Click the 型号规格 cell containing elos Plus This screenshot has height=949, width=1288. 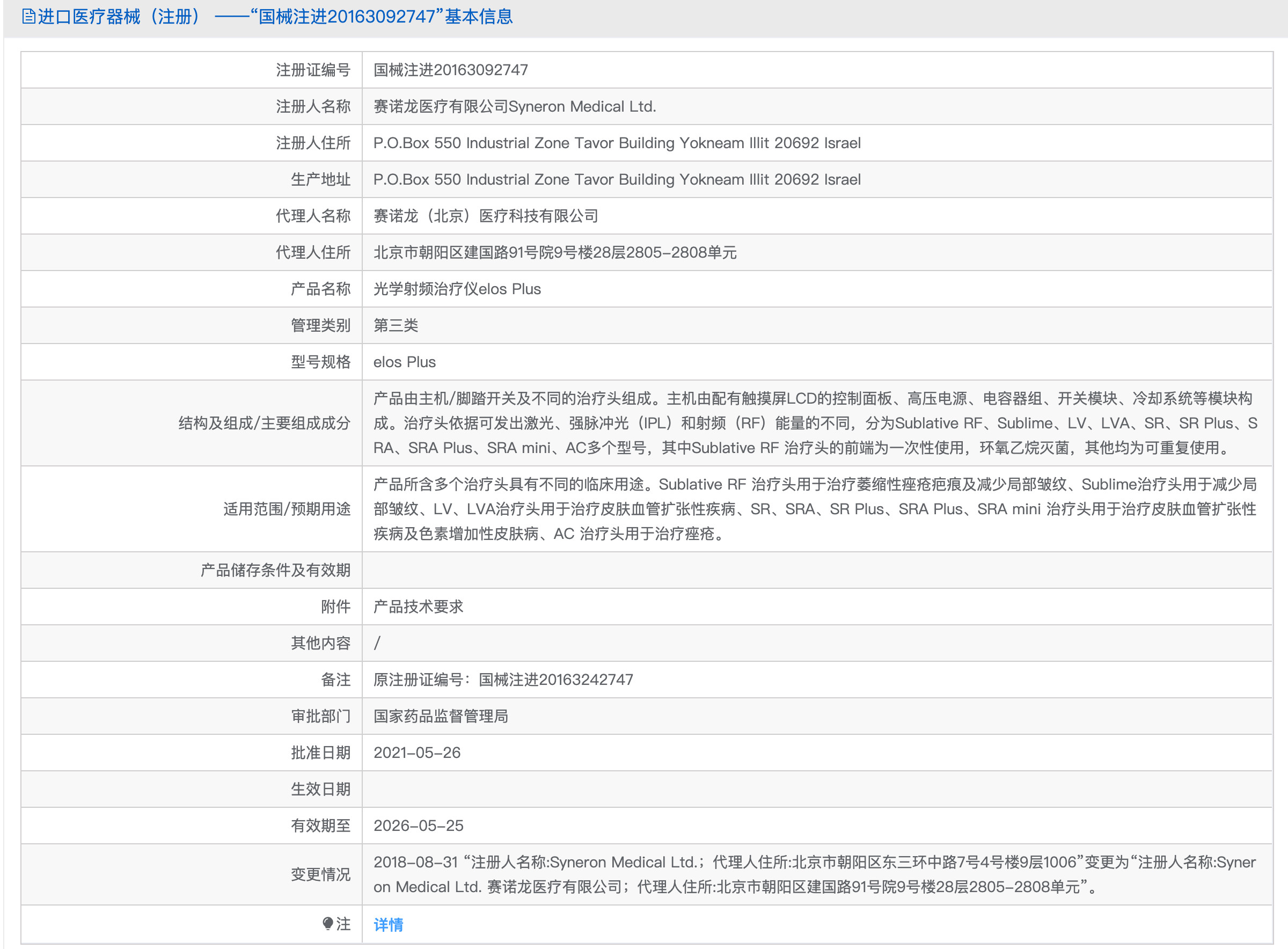point(404,362)
